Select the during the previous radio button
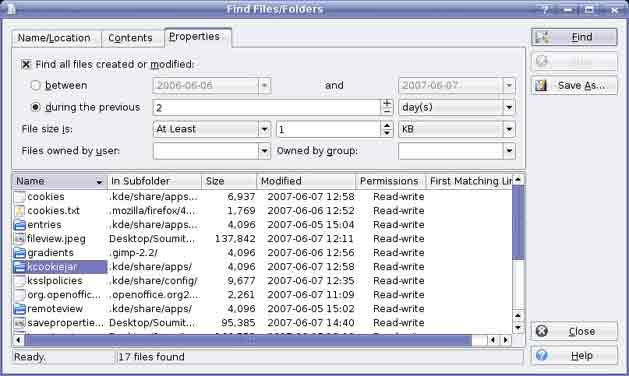The height and width of the screenshot is (376, 629). pyautogui.click(x=35, y=107)
